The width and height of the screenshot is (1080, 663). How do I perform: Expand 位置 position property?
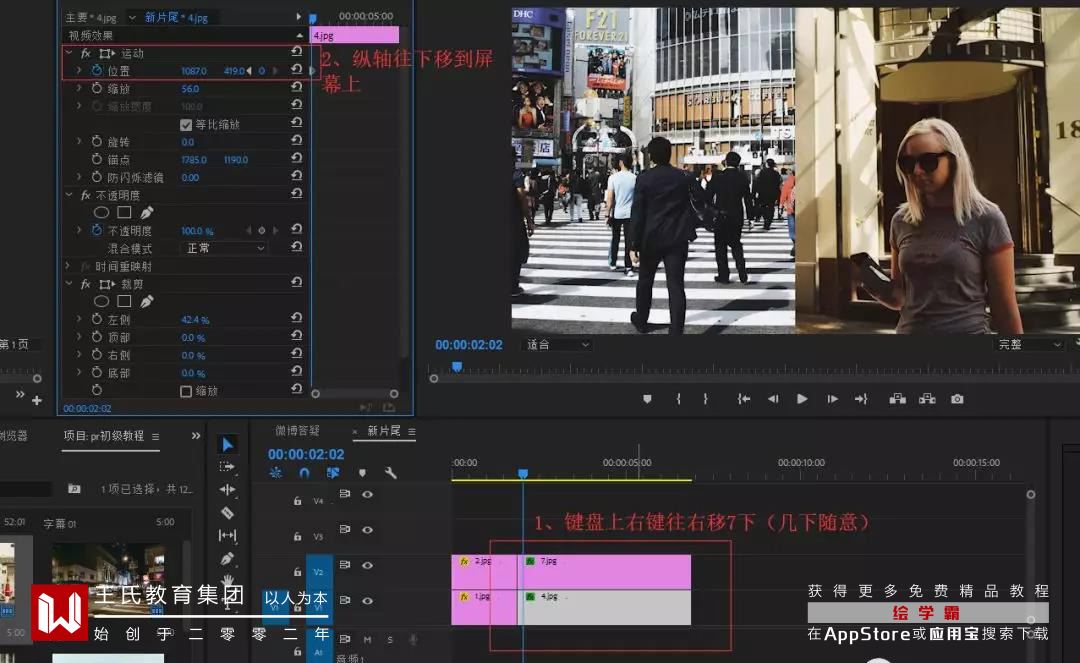pos(79,70)
